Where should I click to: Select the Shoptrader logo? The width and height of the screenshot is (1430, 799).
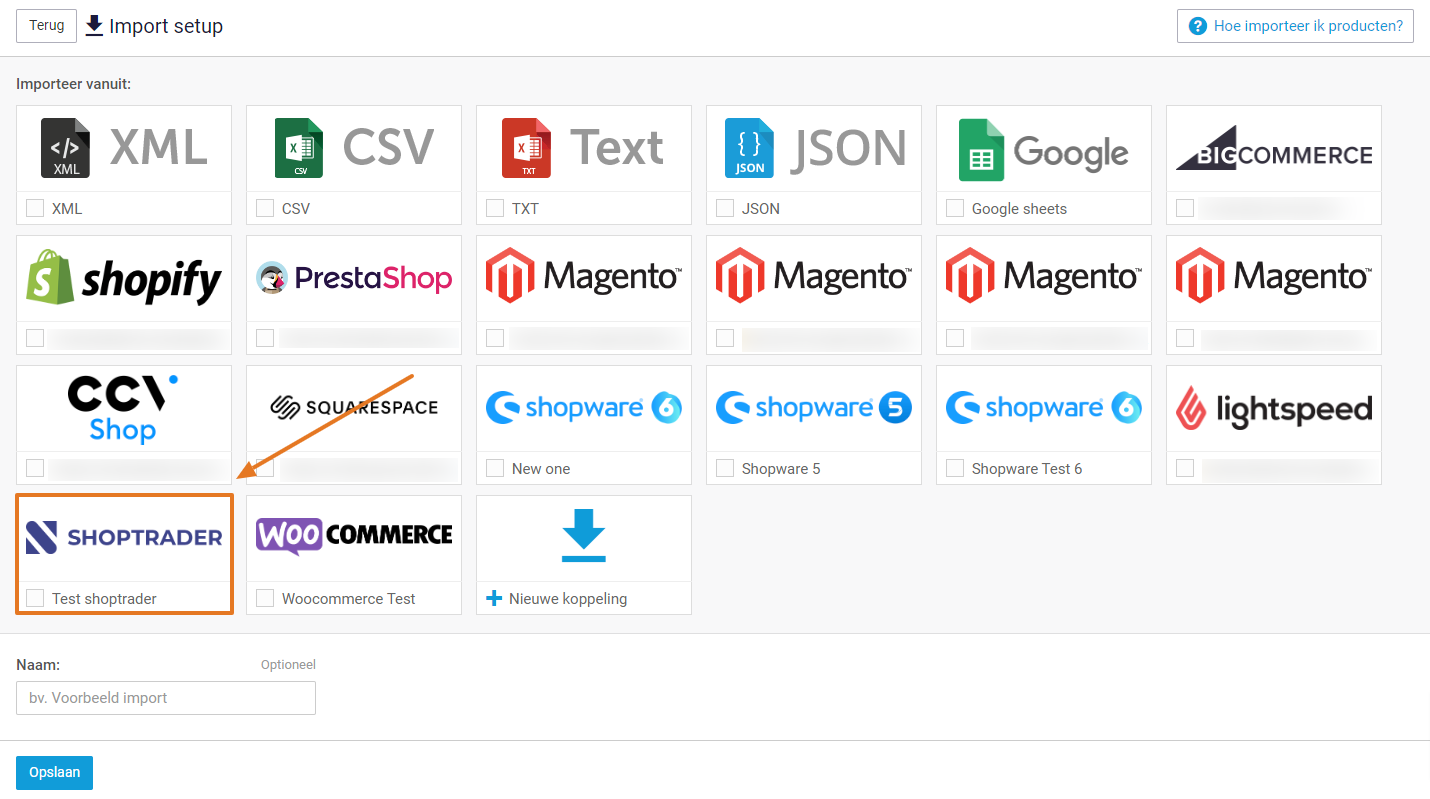[x=124, y=538]
